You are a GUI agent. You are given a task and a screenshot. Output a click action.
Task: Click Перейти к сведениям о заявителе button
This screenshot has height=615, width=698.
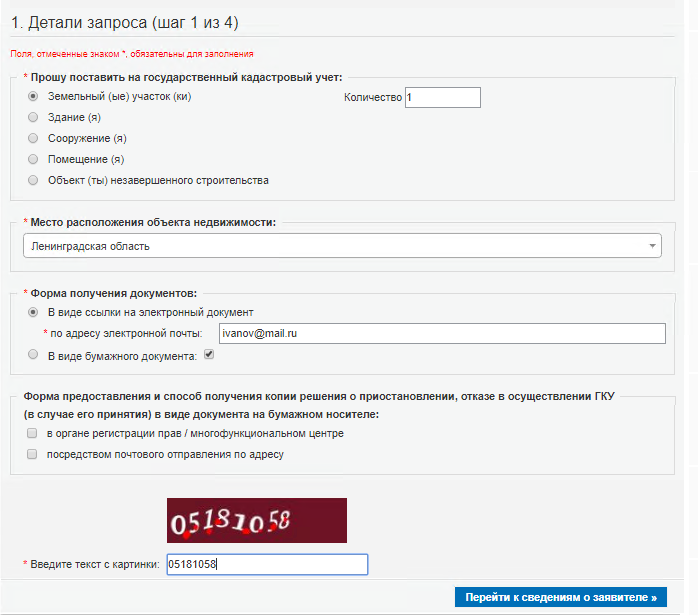[x=560, y=597]
